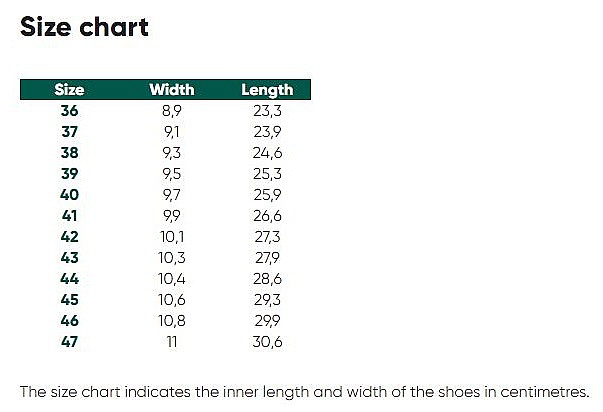Click width value 8,9
This screenshot has height=412, width=603.
coord(171,111)
